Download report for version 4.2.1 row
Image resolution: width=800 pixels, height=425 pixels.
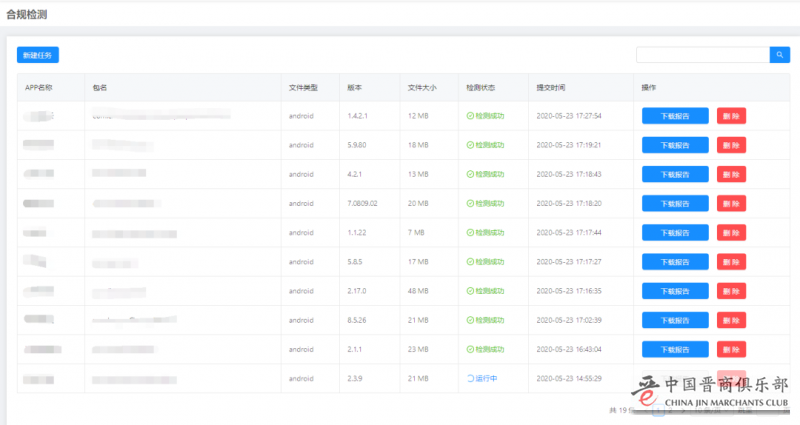click(675, 174)
